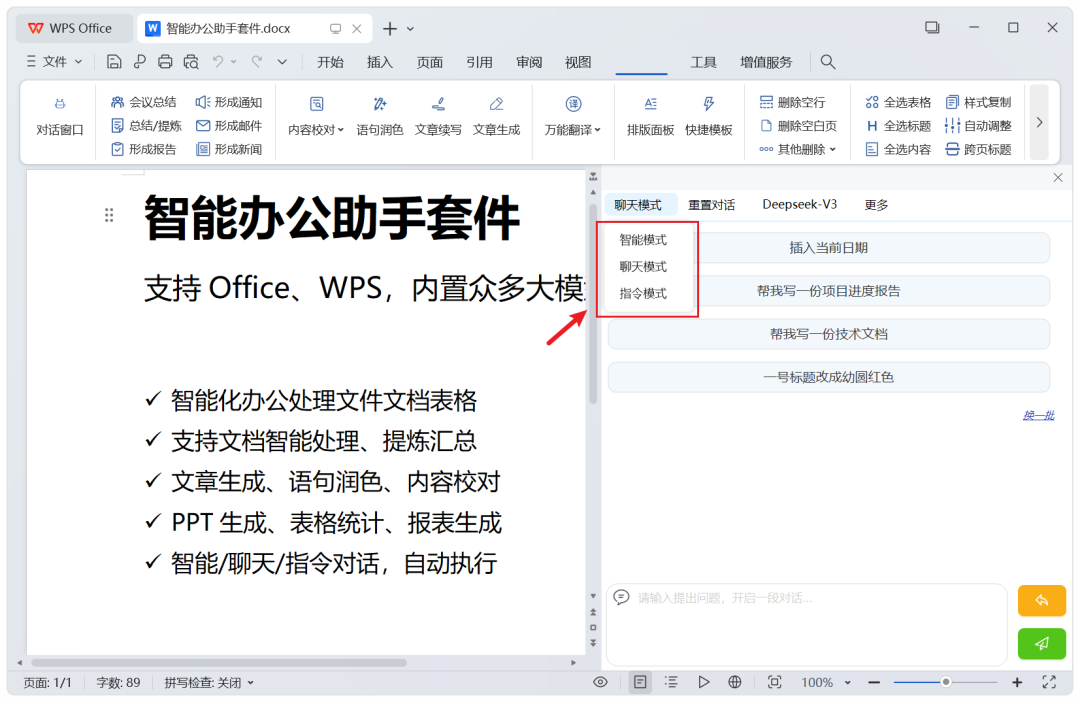Open the 100% zoom level dropdown

(x=826, y=682)
